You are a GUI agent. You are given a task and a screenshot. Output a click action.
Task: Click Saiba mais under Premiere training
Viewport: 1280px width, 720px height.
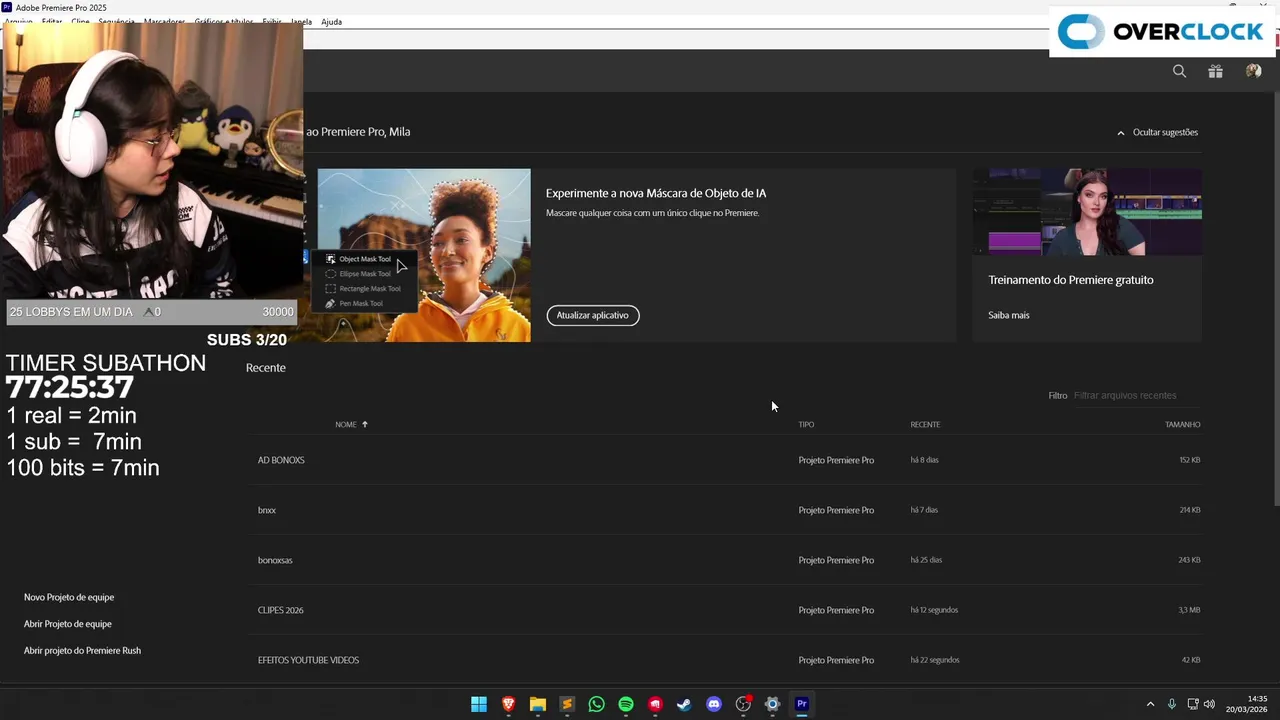click(1008, 315)
